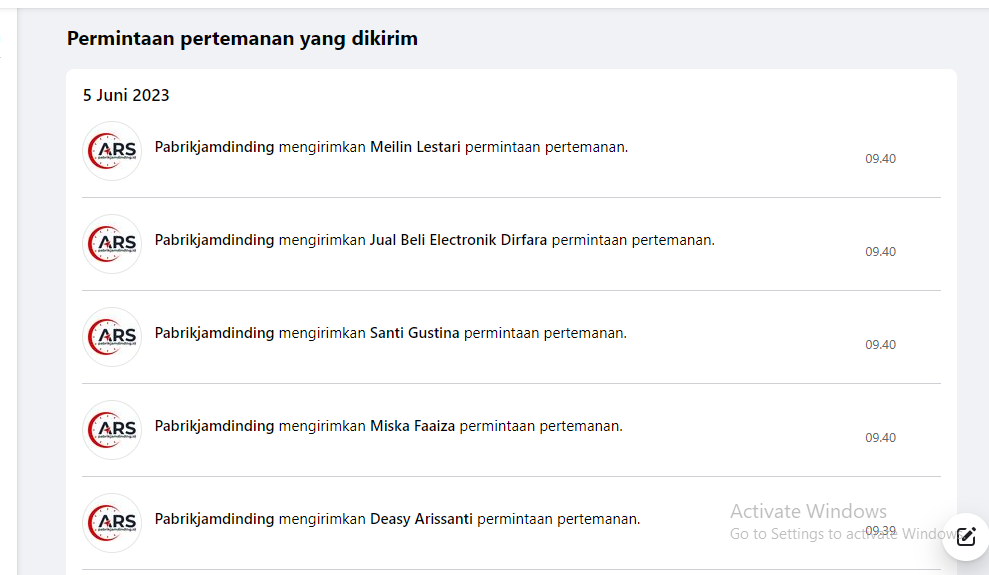Click the 09.40 timestamp of Santi Gustina entry

[880, 345]
